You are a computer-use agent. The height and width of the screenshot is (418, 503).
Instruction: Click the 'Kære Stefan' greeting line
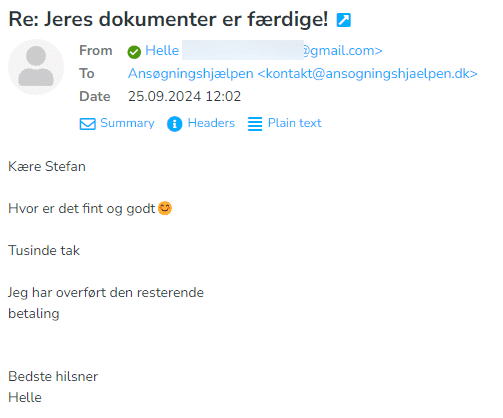point(47,166)
